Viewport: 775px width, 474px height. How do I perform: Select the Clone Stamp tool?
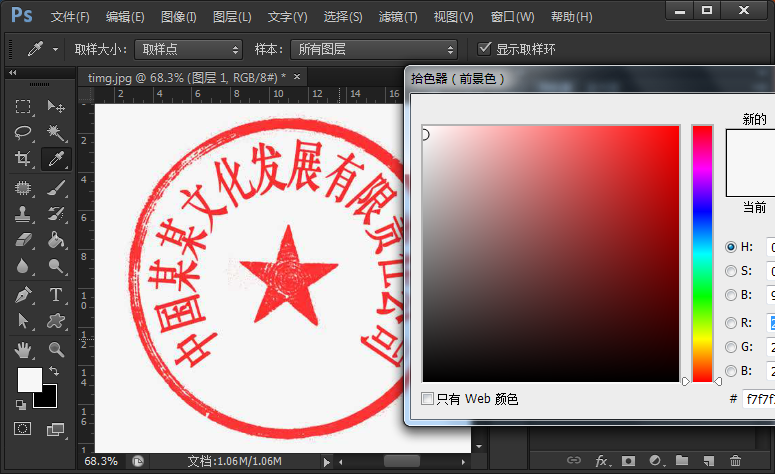[23, 214]
